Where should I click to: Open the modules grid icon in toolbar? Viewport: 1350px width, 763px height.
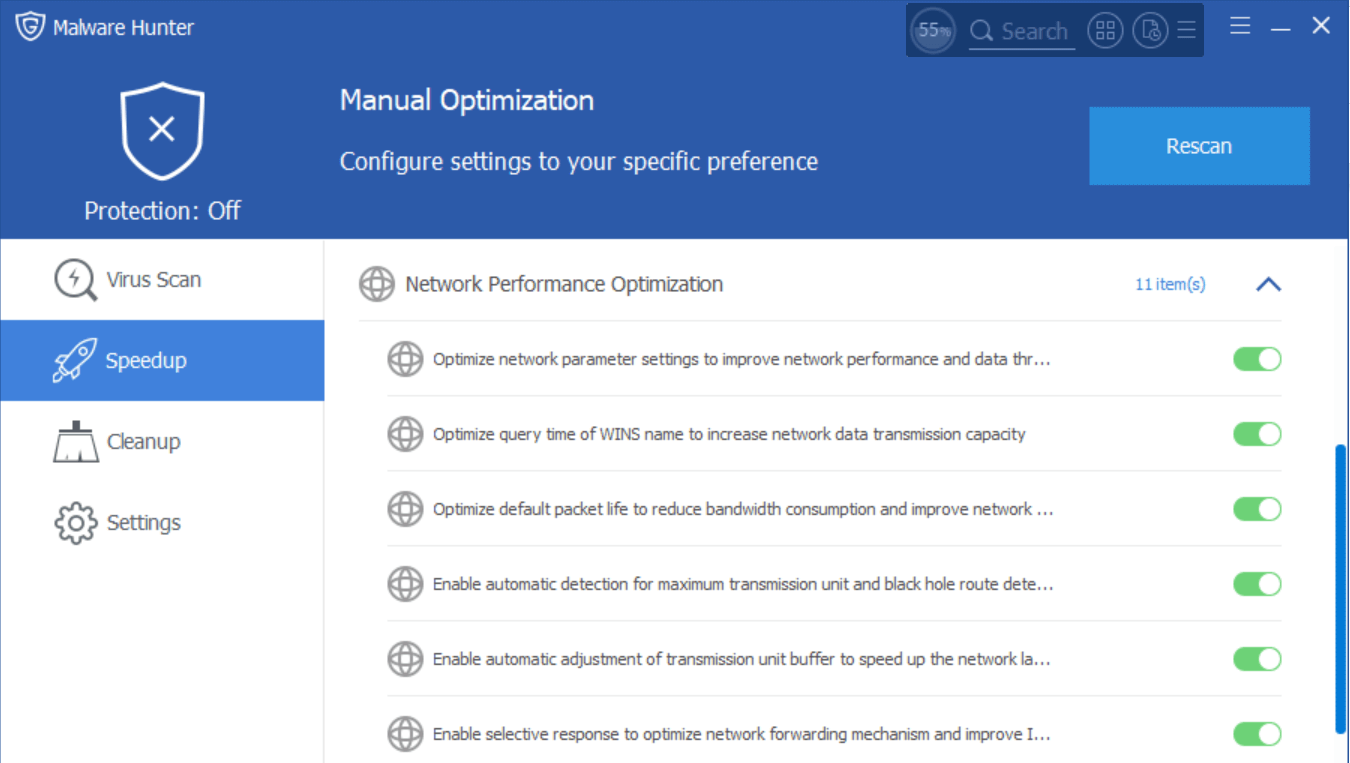coord(1105,31)
